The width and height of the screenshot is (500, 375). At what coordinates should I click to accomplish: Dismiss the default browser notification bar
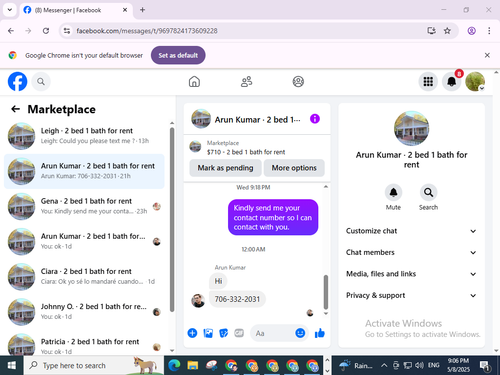(487, 55)
